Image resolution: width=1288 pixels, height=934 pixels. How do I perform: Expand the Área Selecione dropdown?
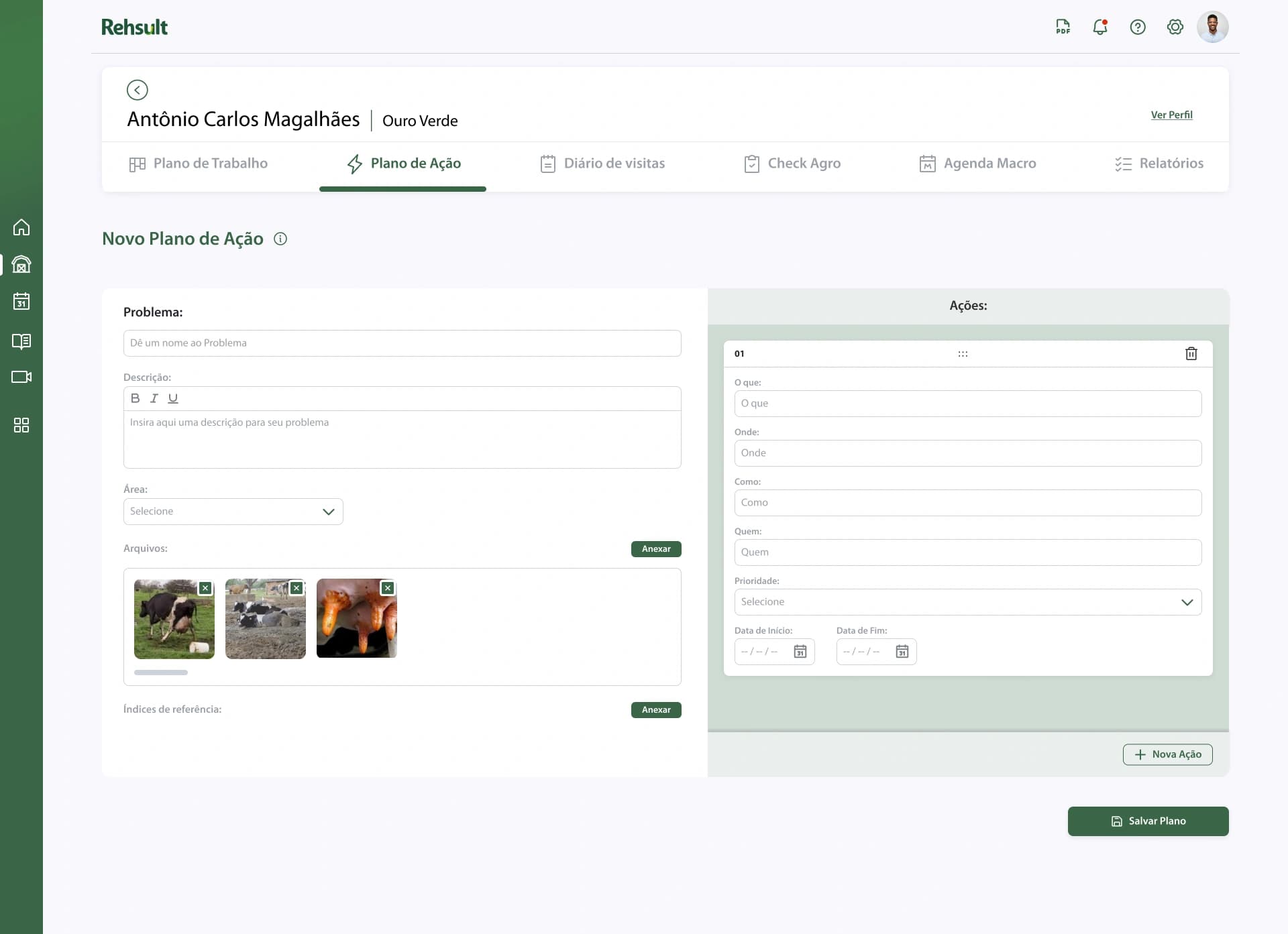point(233,512)
